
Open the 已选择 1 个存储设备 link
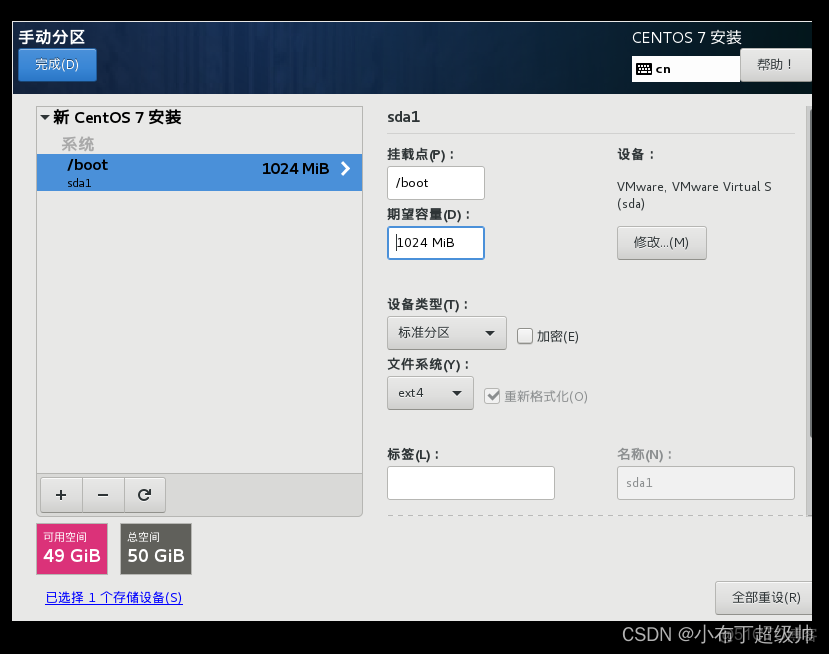click(x=113, y=597)
